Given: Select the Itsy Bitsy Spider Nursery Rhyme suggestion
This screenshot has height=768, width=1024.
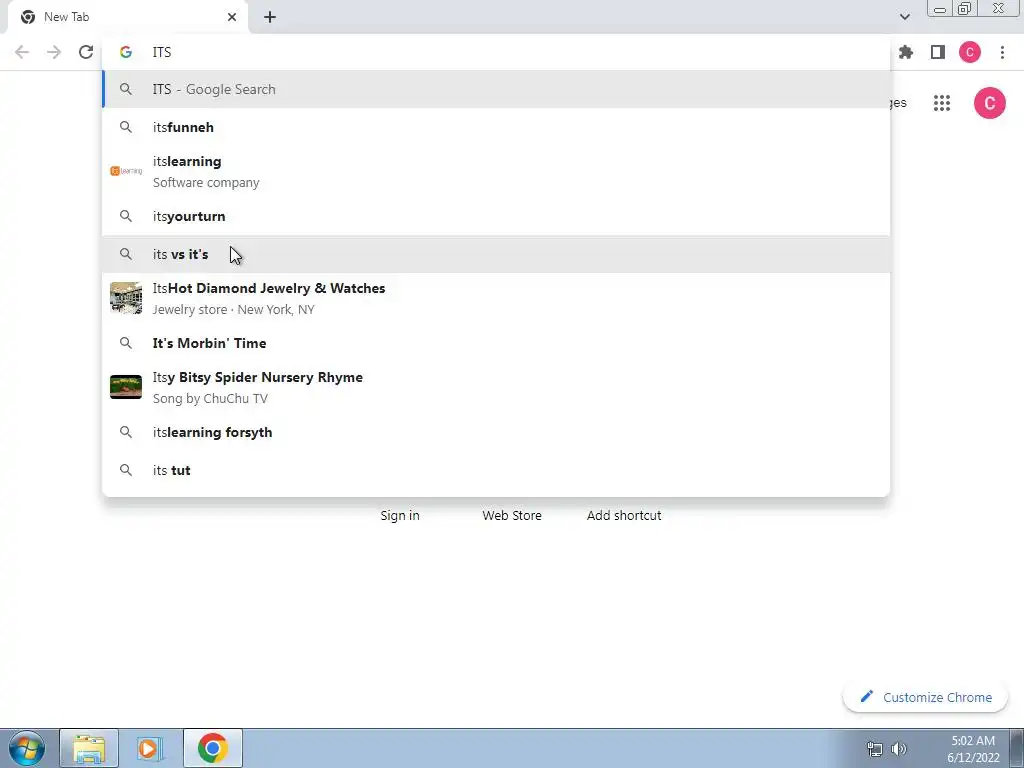Looking at the screenshot, I should pyautogui.click(x=496, y=387).
